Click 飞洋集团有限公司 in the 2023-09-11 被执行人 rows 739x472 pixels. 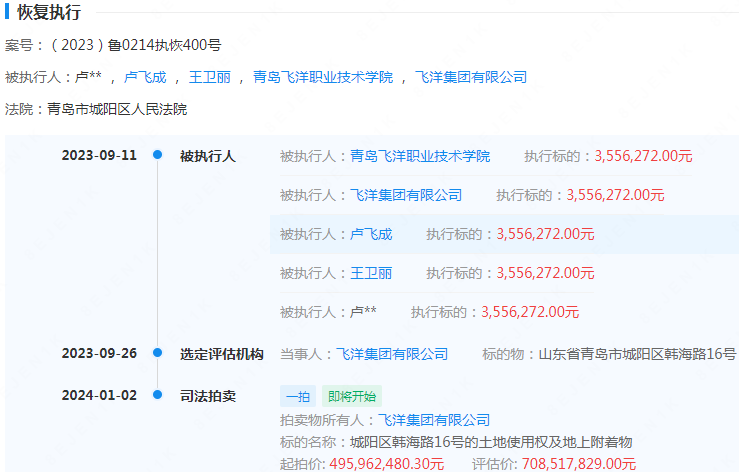(x=406, y=195)
